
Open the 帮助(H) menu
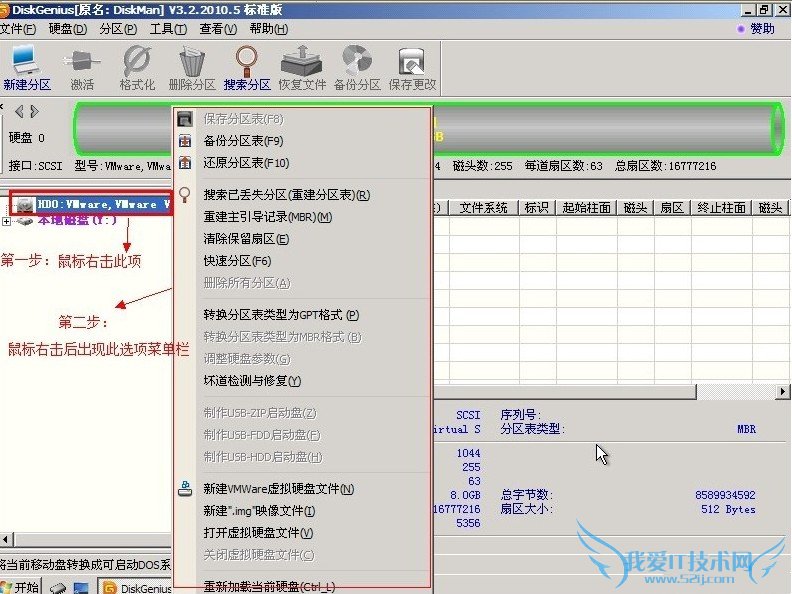[x=269, y=29]
